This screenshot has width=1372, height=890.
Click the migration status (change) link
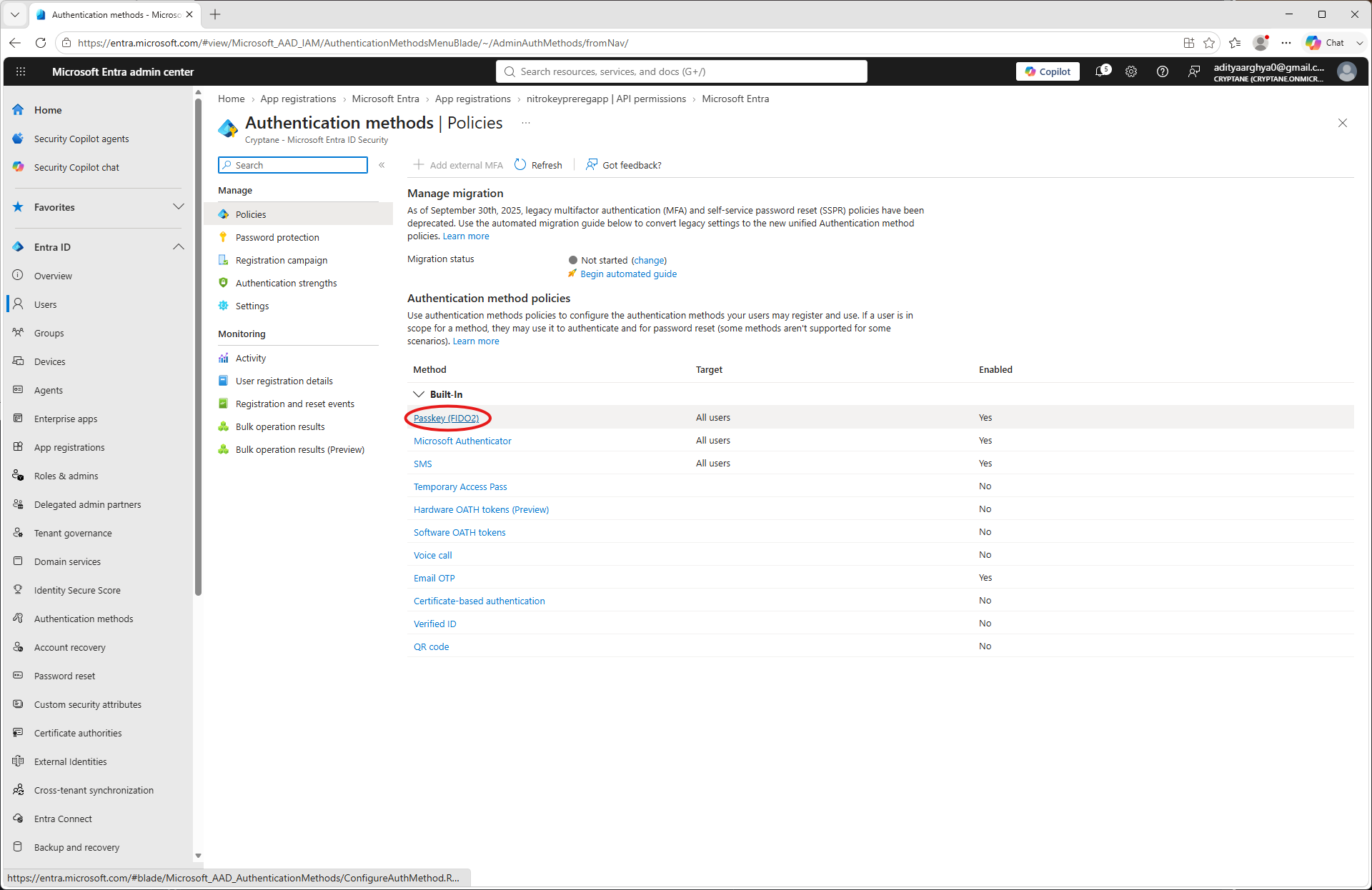650,260
